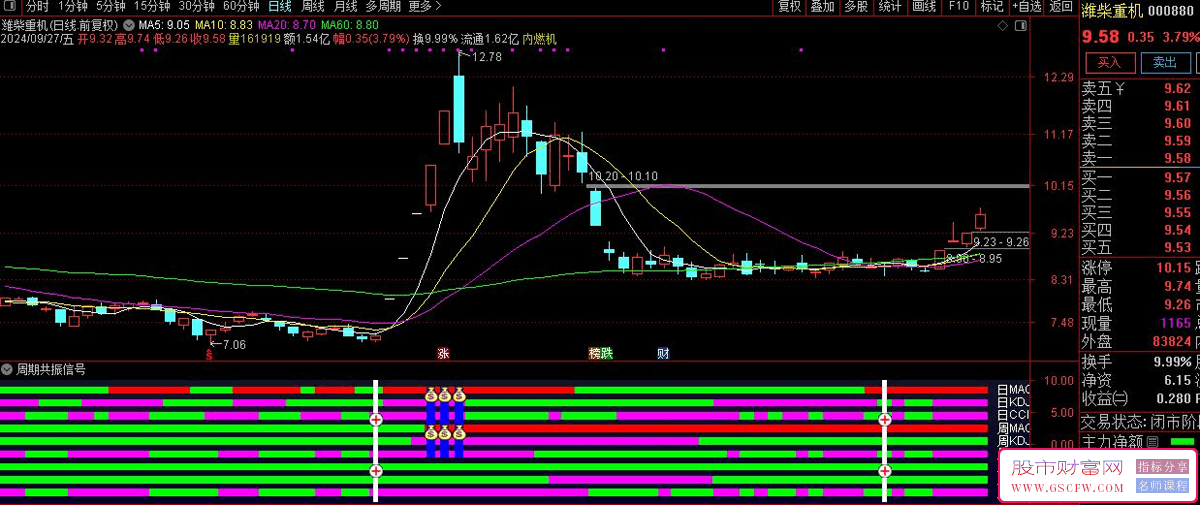Click the 潍柴重机 stock name in the quote panel
Image resolution: width=1200 pixels, height=505 pixels.
(1111, 10)
